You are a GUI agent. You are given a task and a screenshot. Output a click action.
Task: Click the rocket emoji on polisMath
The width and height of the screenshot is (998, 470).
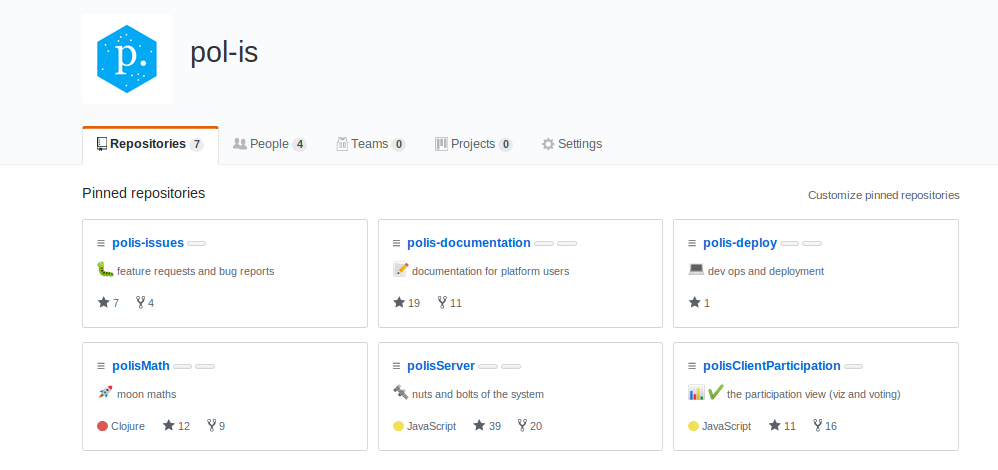(x=105, y=392)
